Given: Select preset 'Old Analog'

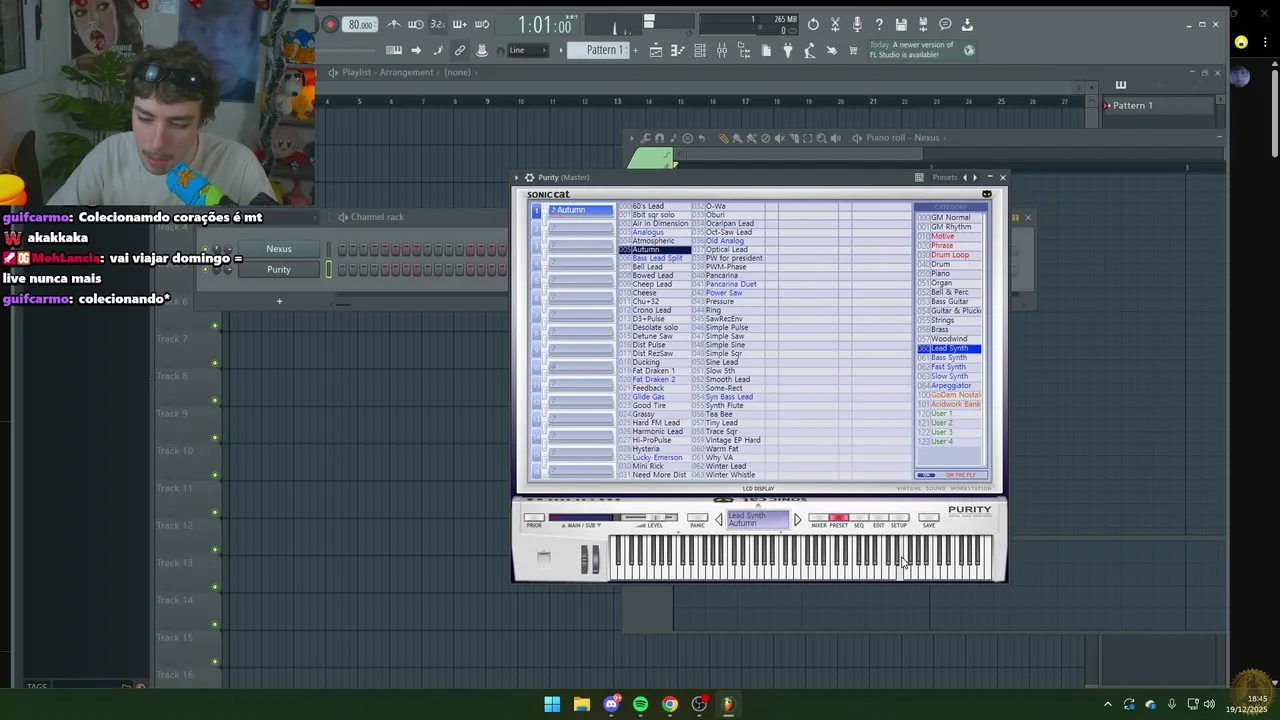Looking at the screenshot, I should [725, 241].
